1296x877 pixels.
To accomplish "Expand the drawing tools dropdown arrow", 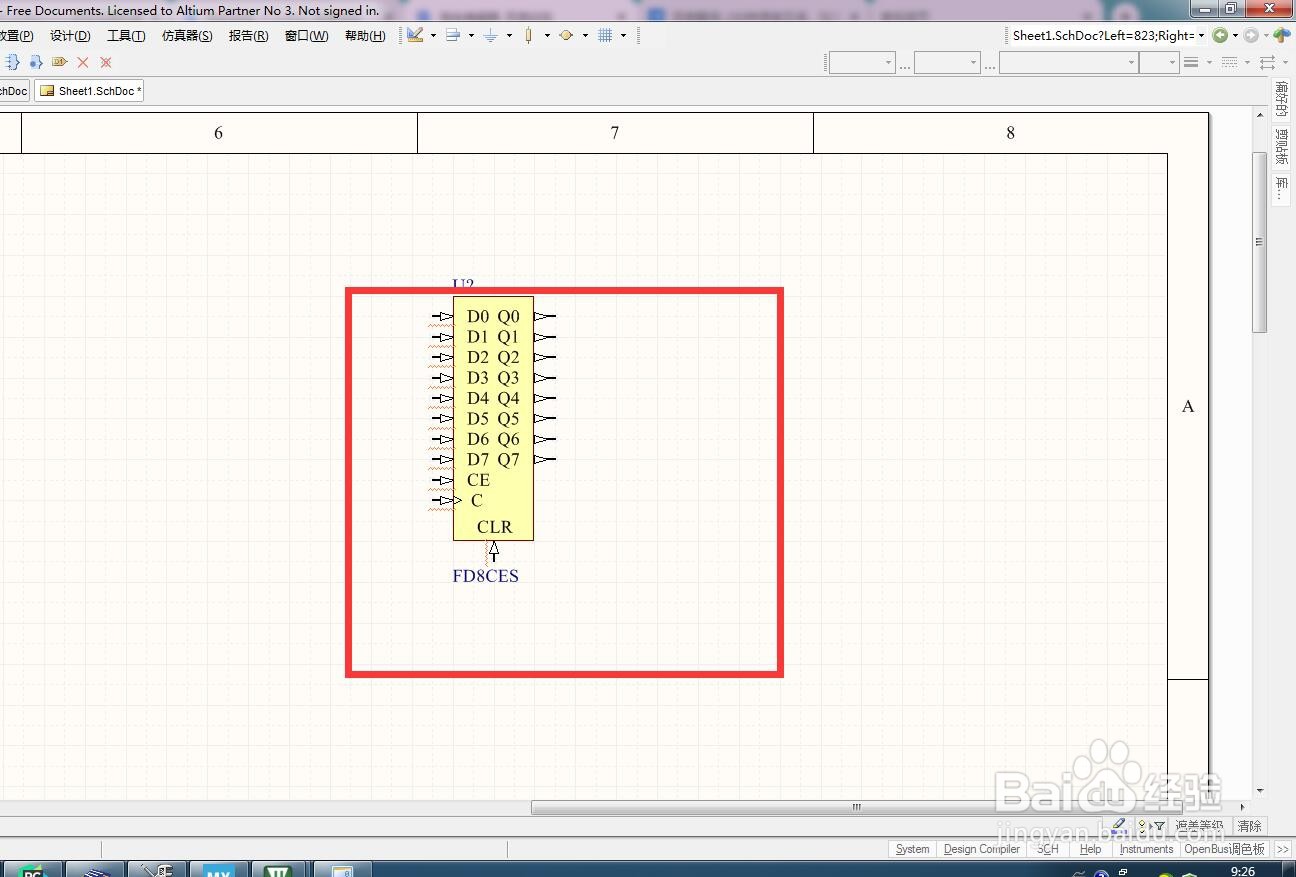I will point(433,36).
